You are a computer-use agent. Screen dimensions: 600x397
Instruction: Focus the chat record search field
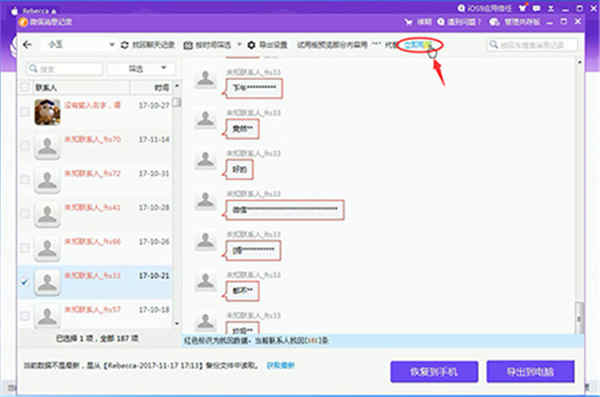(532, 45)
